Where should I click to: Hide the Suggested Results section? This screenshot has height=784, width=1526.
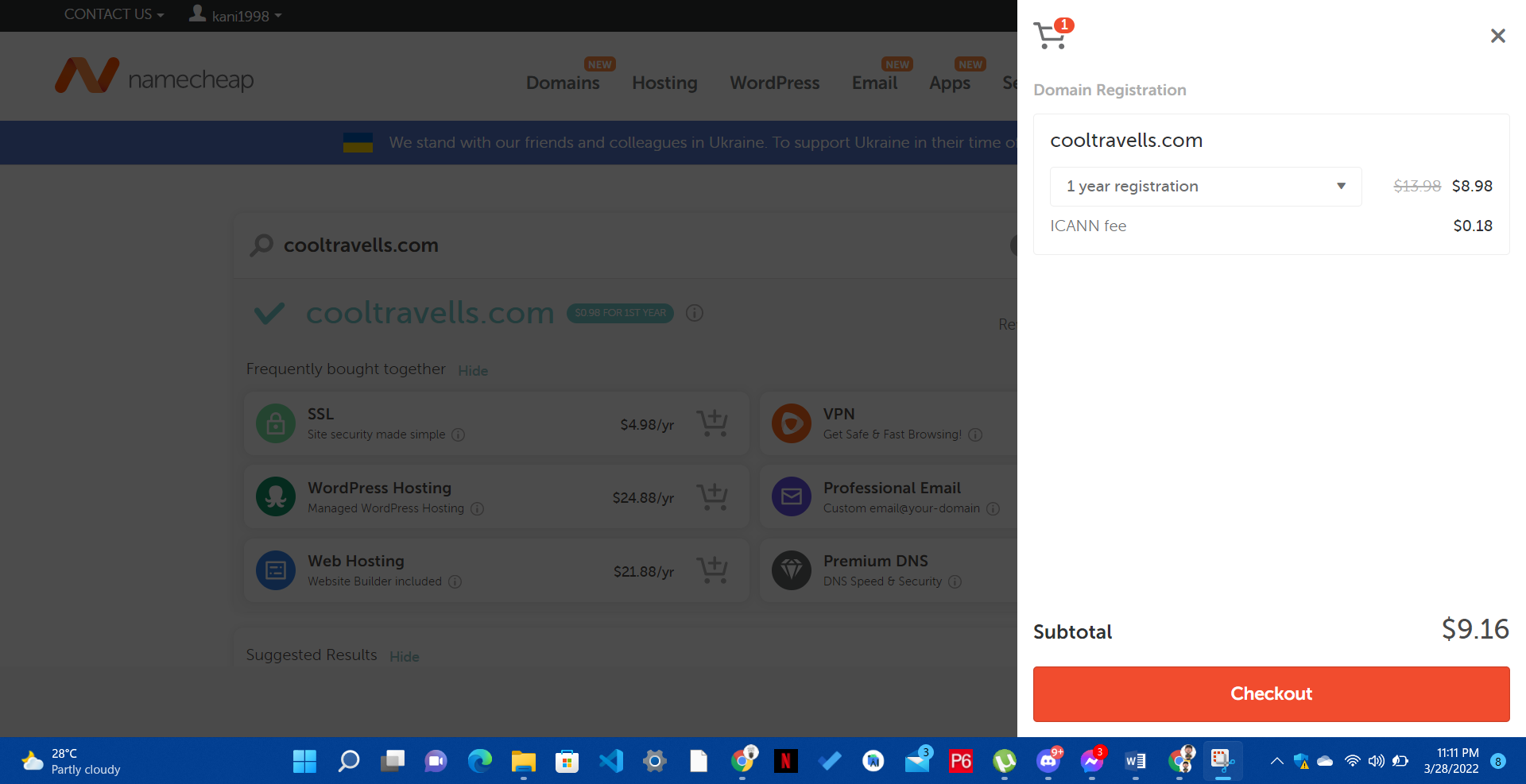point(404,657)
